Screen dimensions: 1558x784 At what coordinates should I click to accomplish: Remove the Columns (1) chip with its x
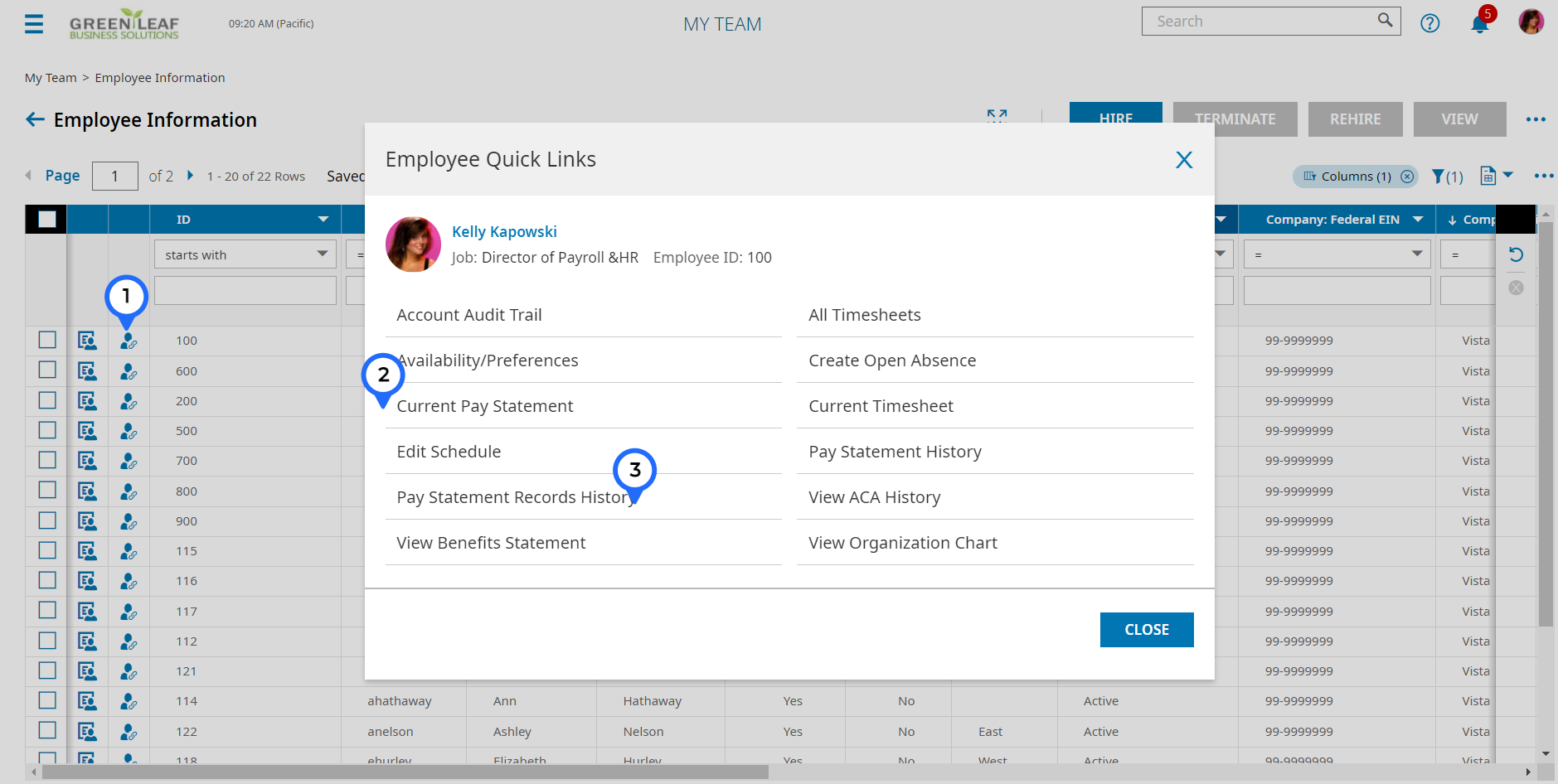tap(1407, 177)
